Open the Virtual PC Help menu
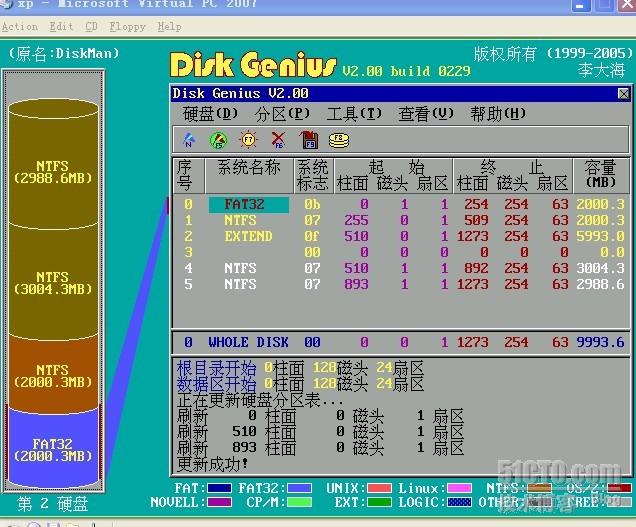 pos(169,27)
